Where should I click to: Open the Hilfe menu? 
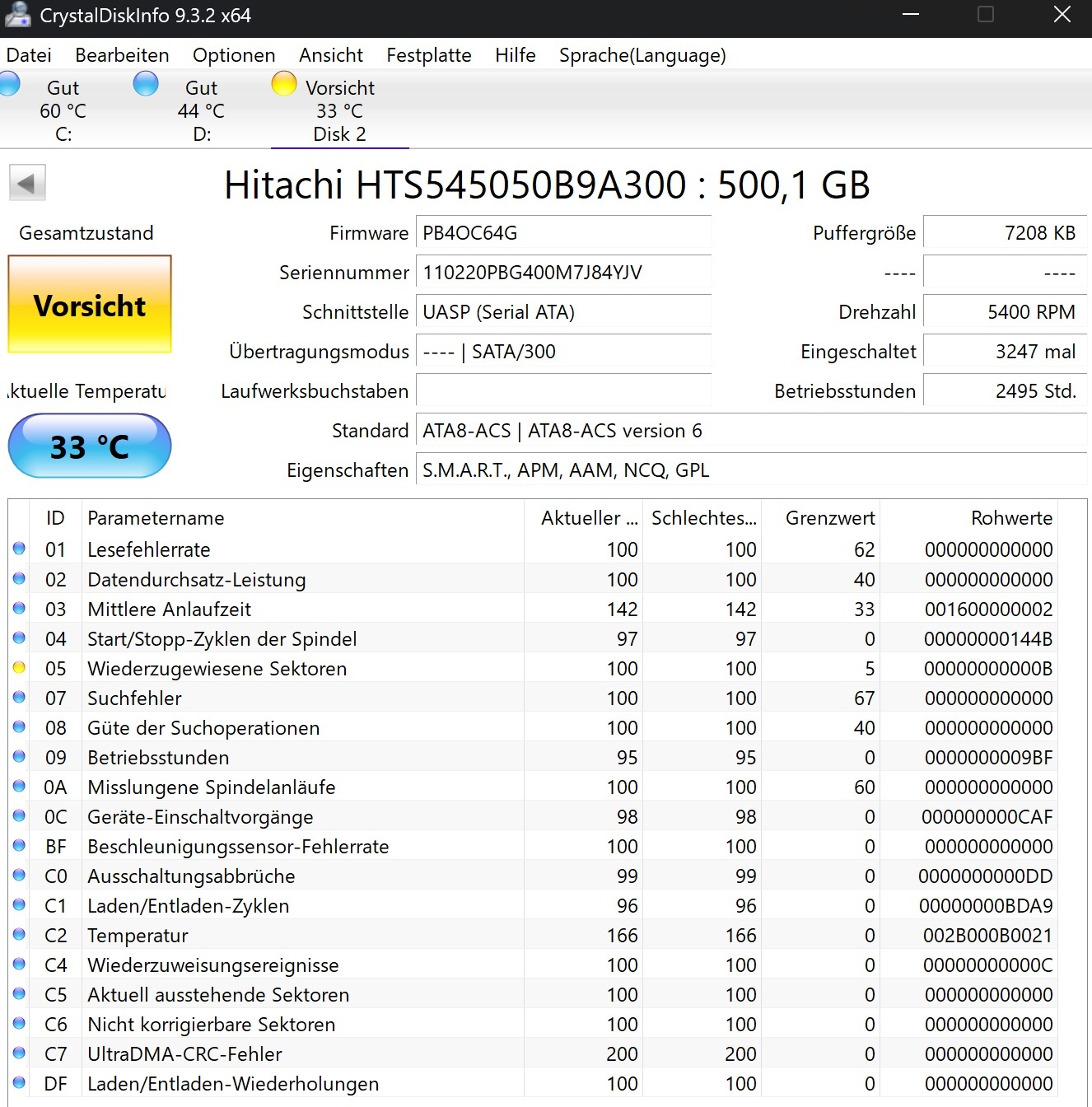click(x=516, y=55)
